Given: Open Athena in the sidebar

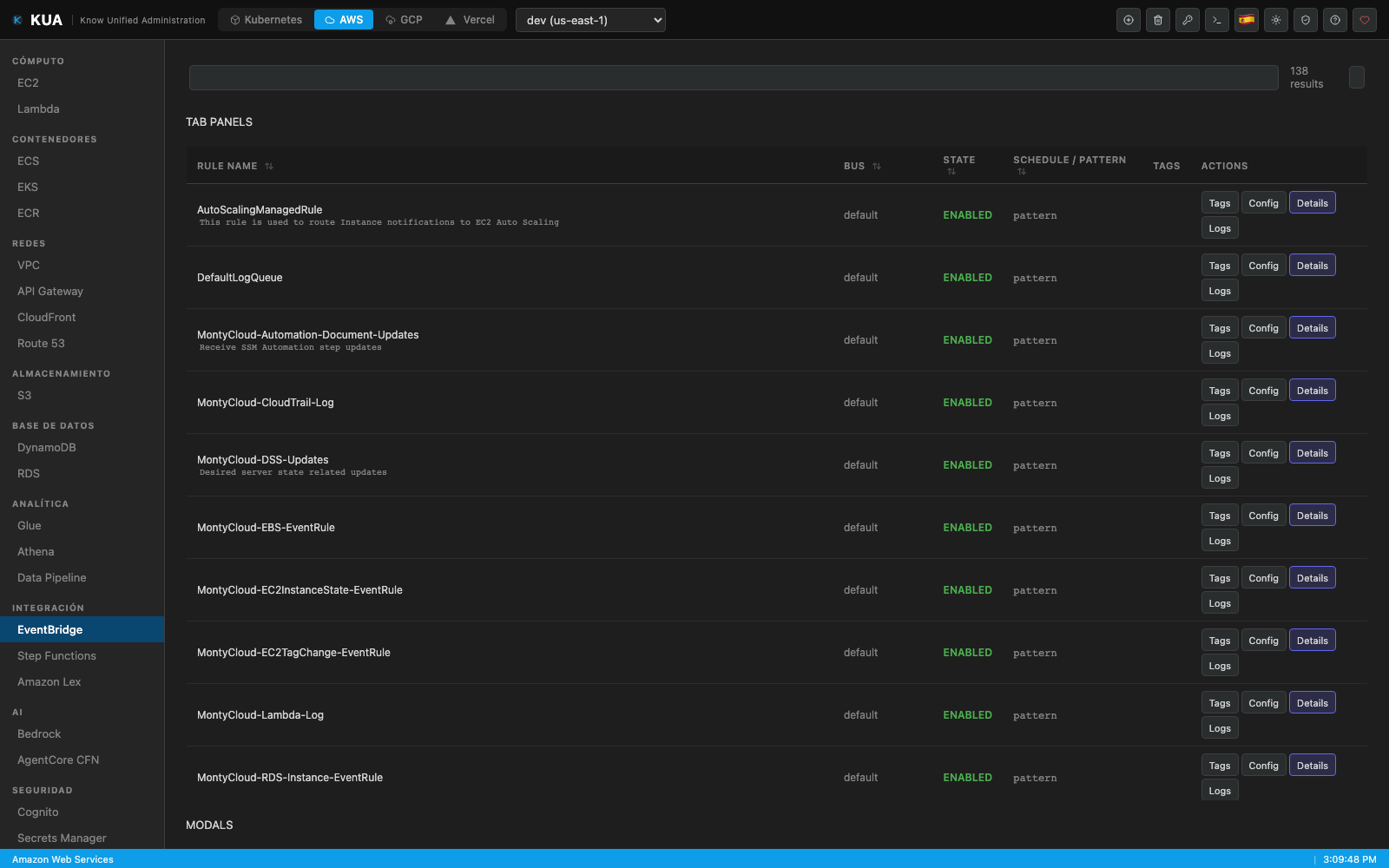Looking at the screenshot, I should [82, 552].
